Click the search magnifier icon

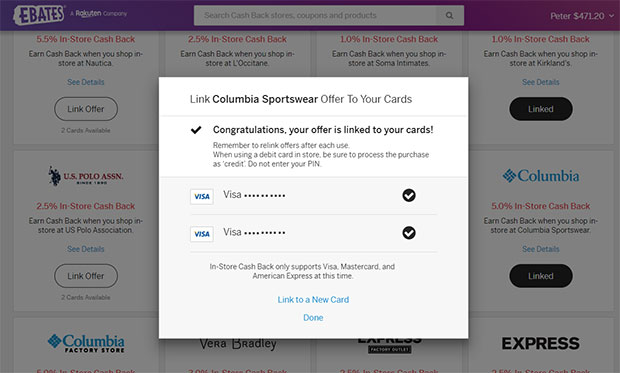click(x=450, y=15)
